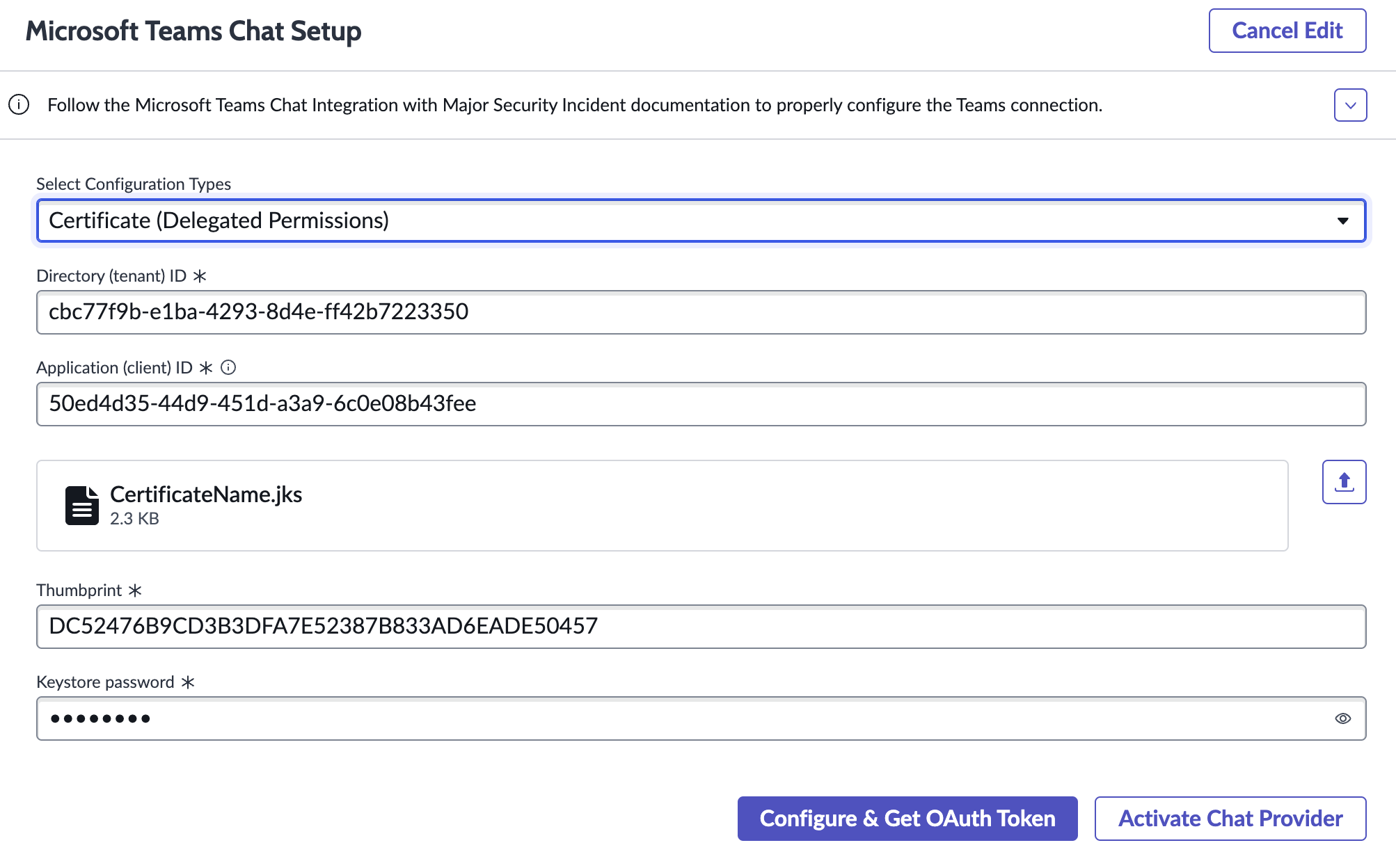Show the keystore password with the eye icon
This screenshot has width=1396, height=868.
click(x=1343, y=718)
